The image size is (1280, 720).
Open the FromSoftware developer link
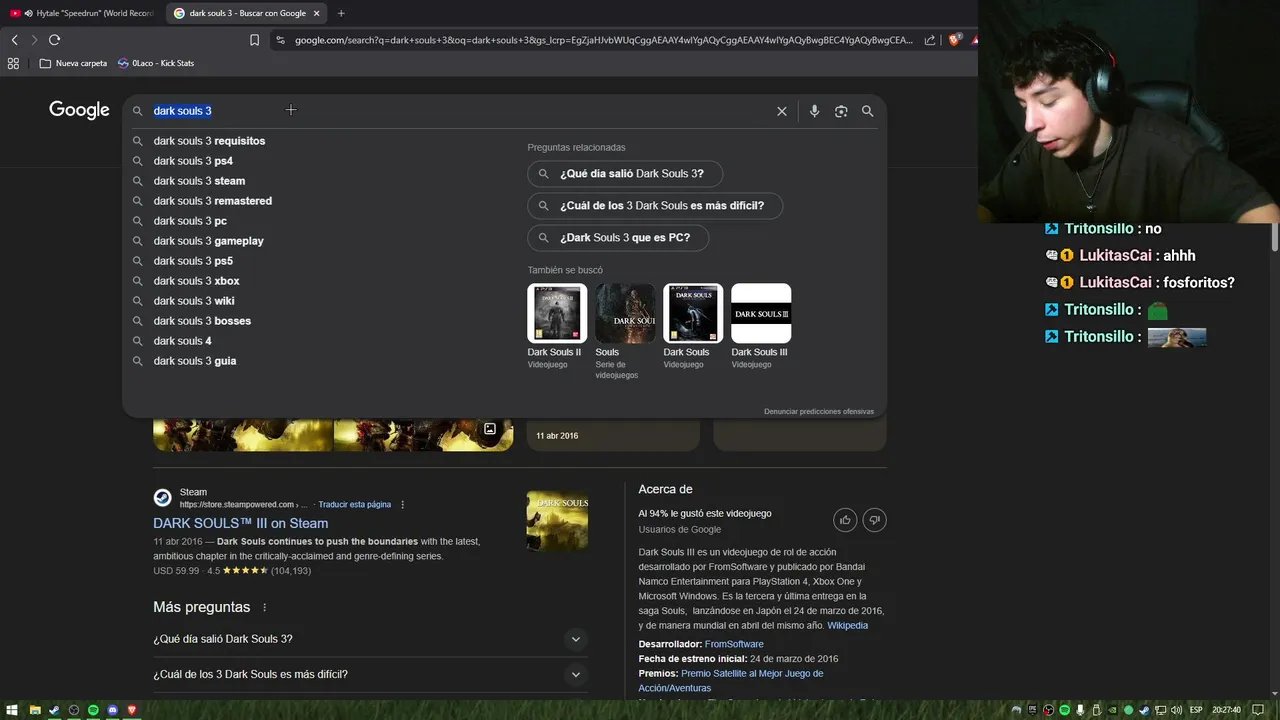(x=734, y=644)
